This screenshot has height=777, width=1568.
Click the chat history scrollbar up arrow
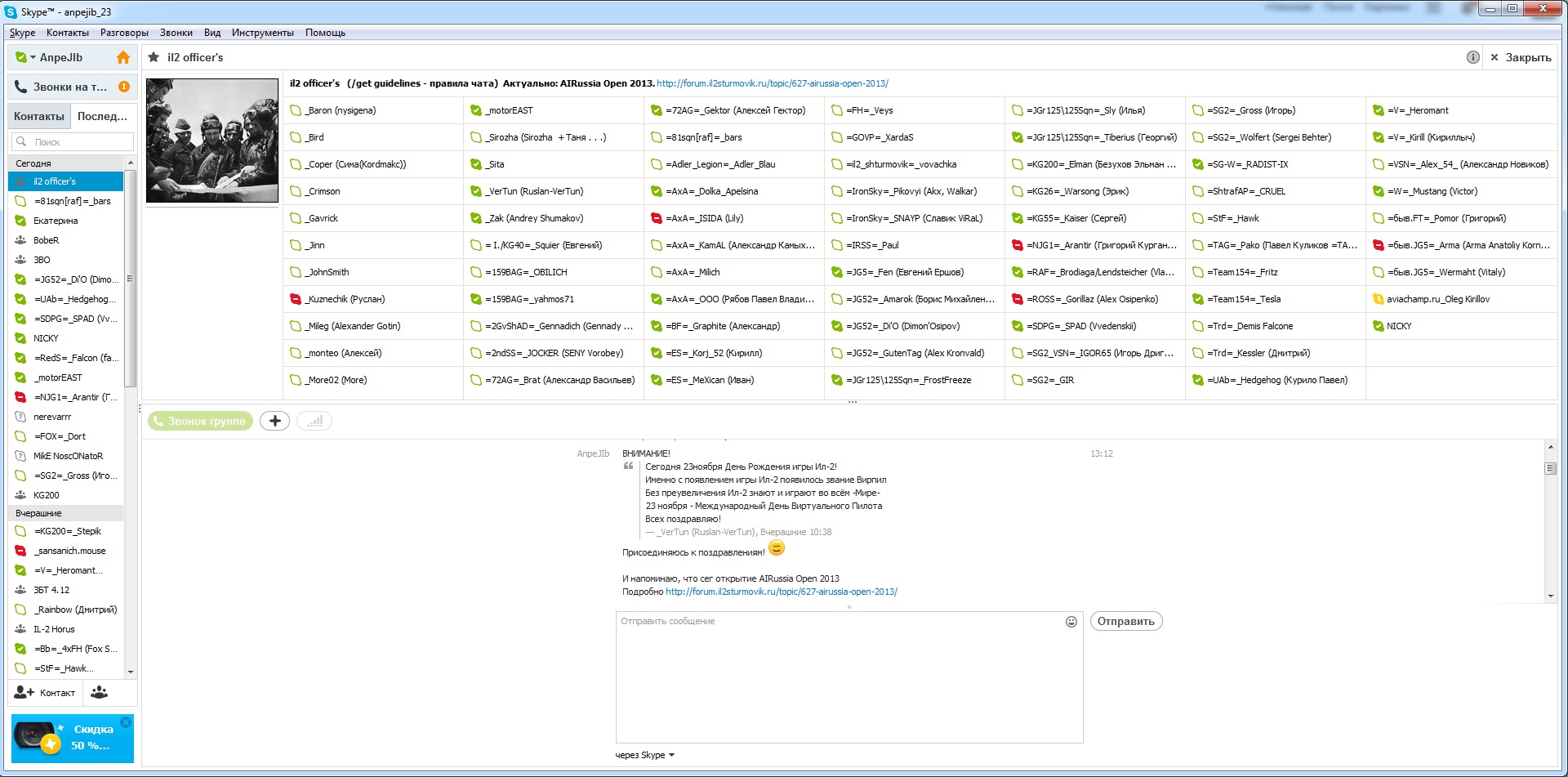(1550, 447)
